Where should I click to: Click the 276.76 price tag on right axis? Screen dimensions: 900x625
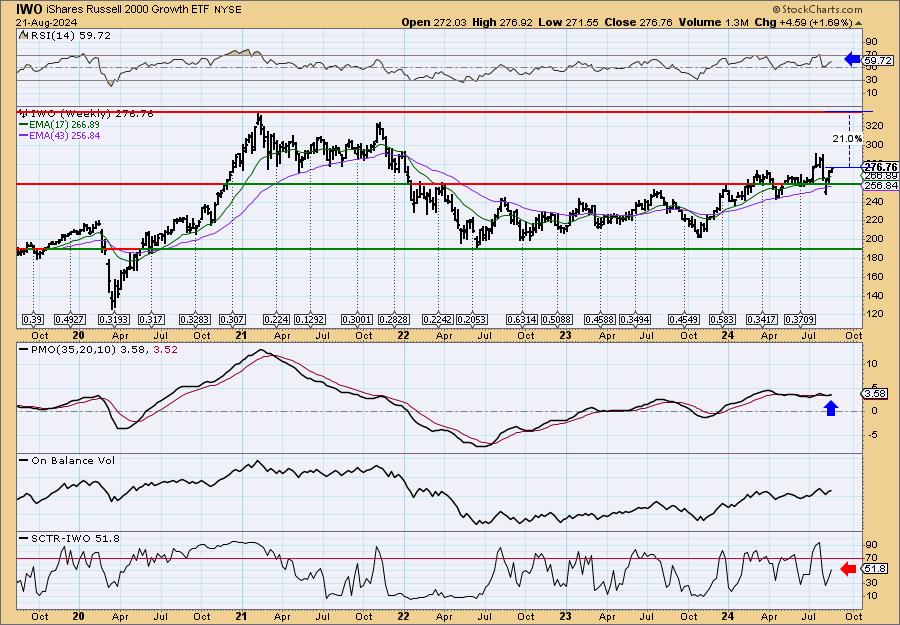pos(880,166)
